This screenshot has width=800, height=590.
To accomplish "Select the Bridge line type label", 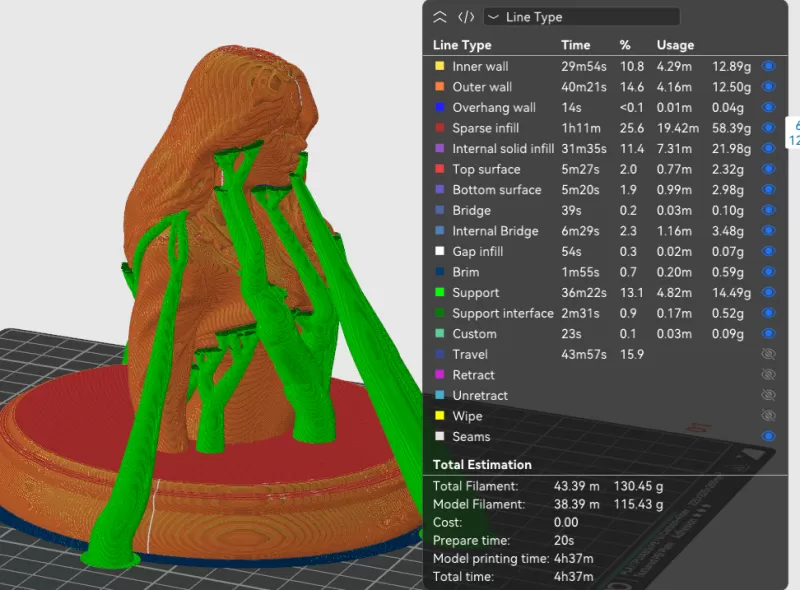I will click(471, 210).
